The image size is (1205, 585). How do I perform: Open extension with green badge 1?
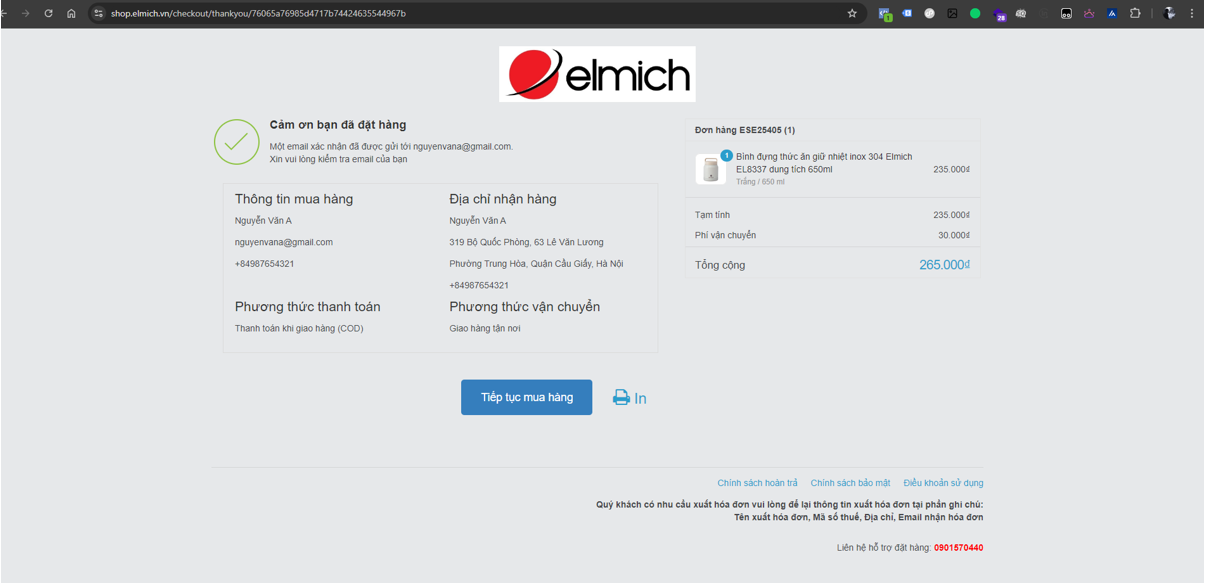click(885, 14)
